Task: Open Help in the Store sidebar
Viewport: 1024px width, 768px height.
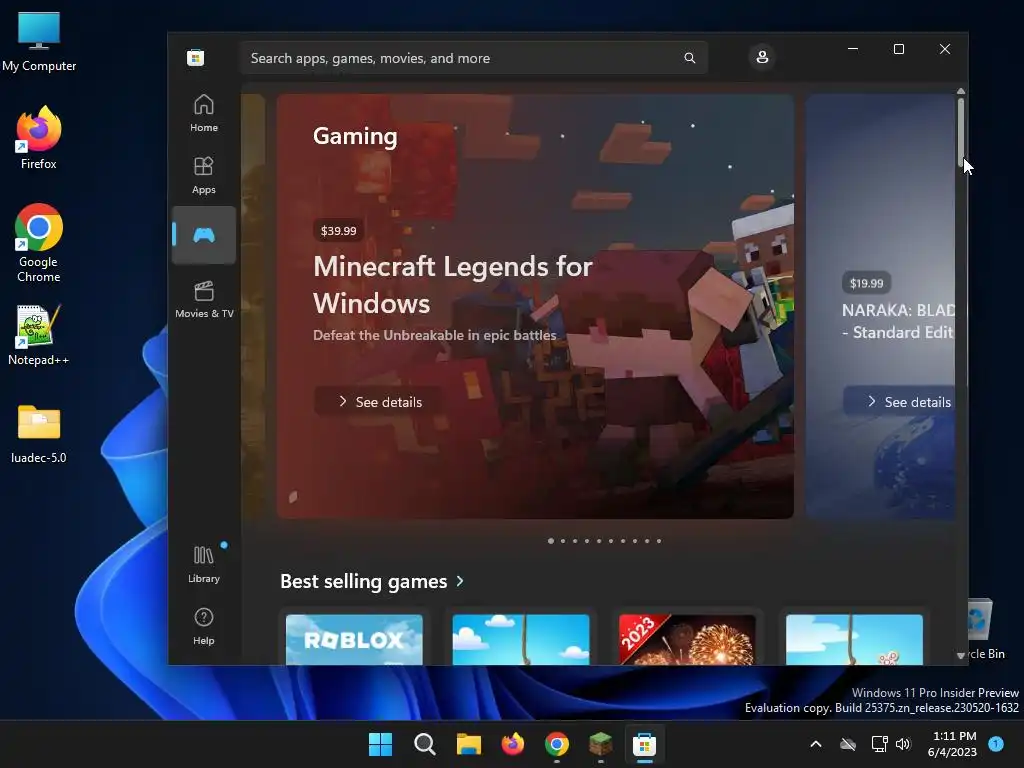Action: [204, 626]
